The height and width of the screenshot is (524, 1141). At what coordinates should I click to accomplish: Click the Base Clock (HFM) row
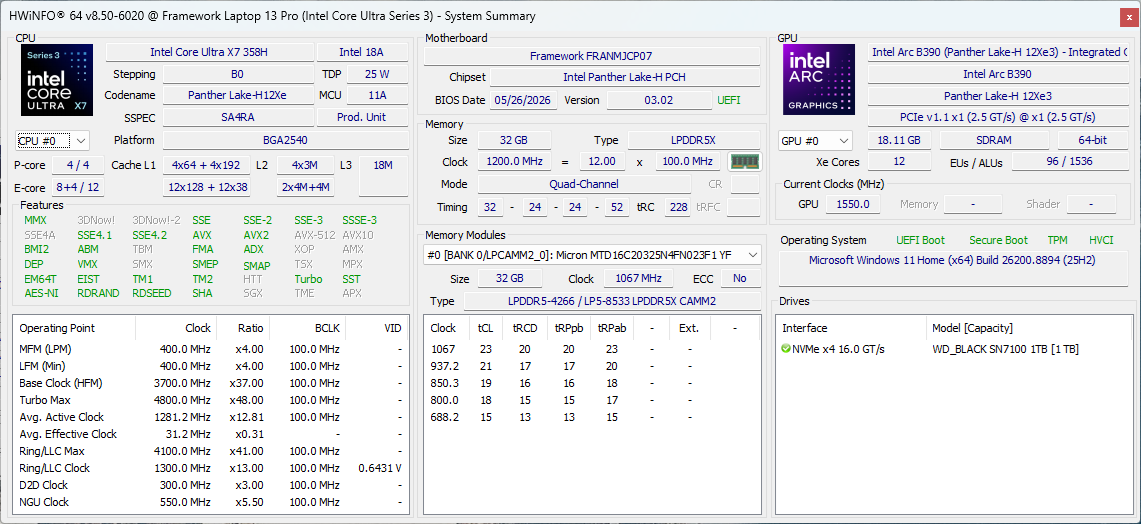pos(211,383)
